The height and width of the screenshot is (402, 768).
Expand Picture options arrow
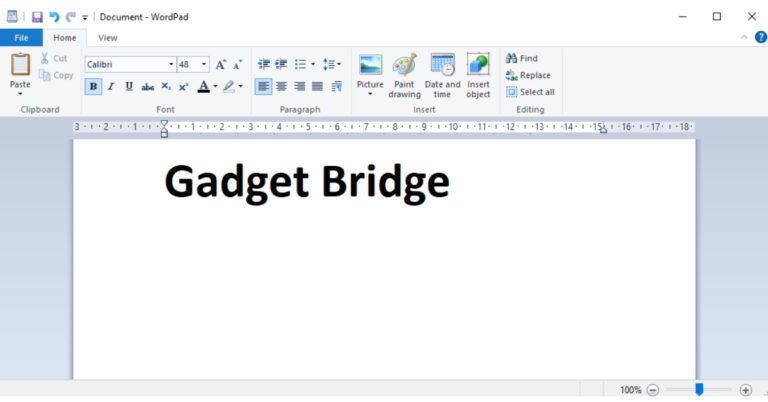[370, 94]
